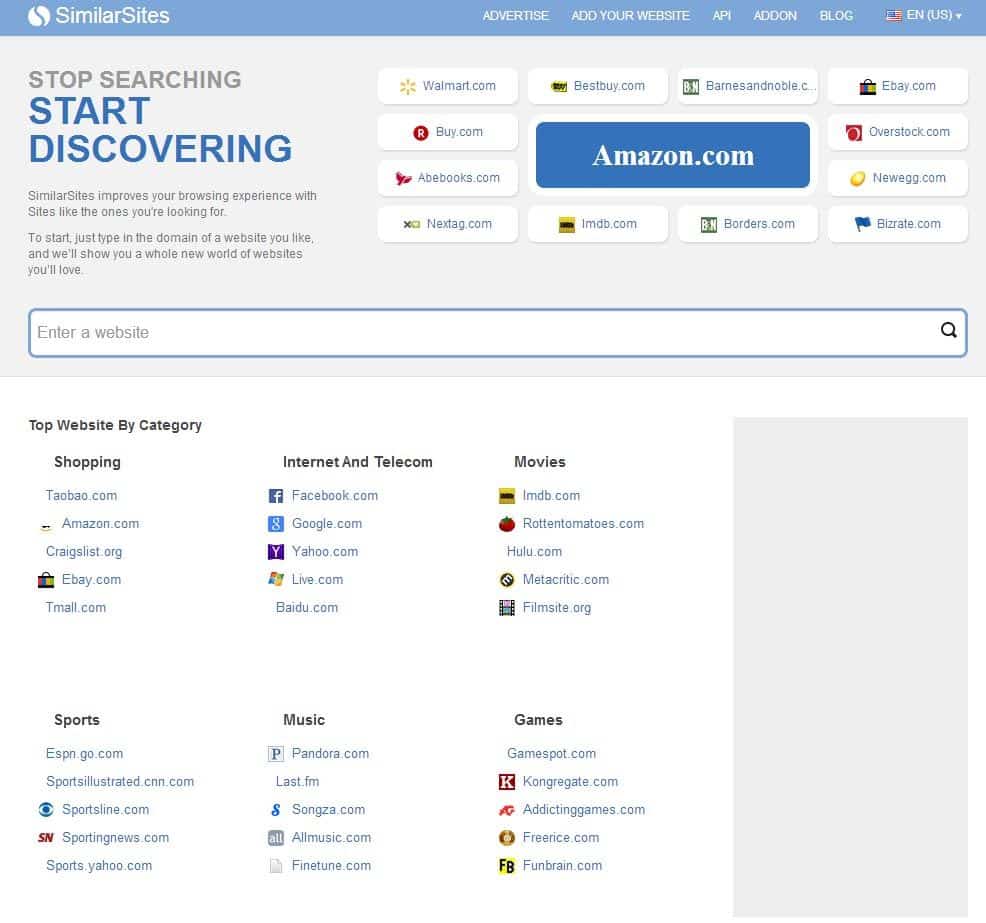Click the Pandora P icon
Viewport: 986px width, 923px height.
click(x=275, y=754)
